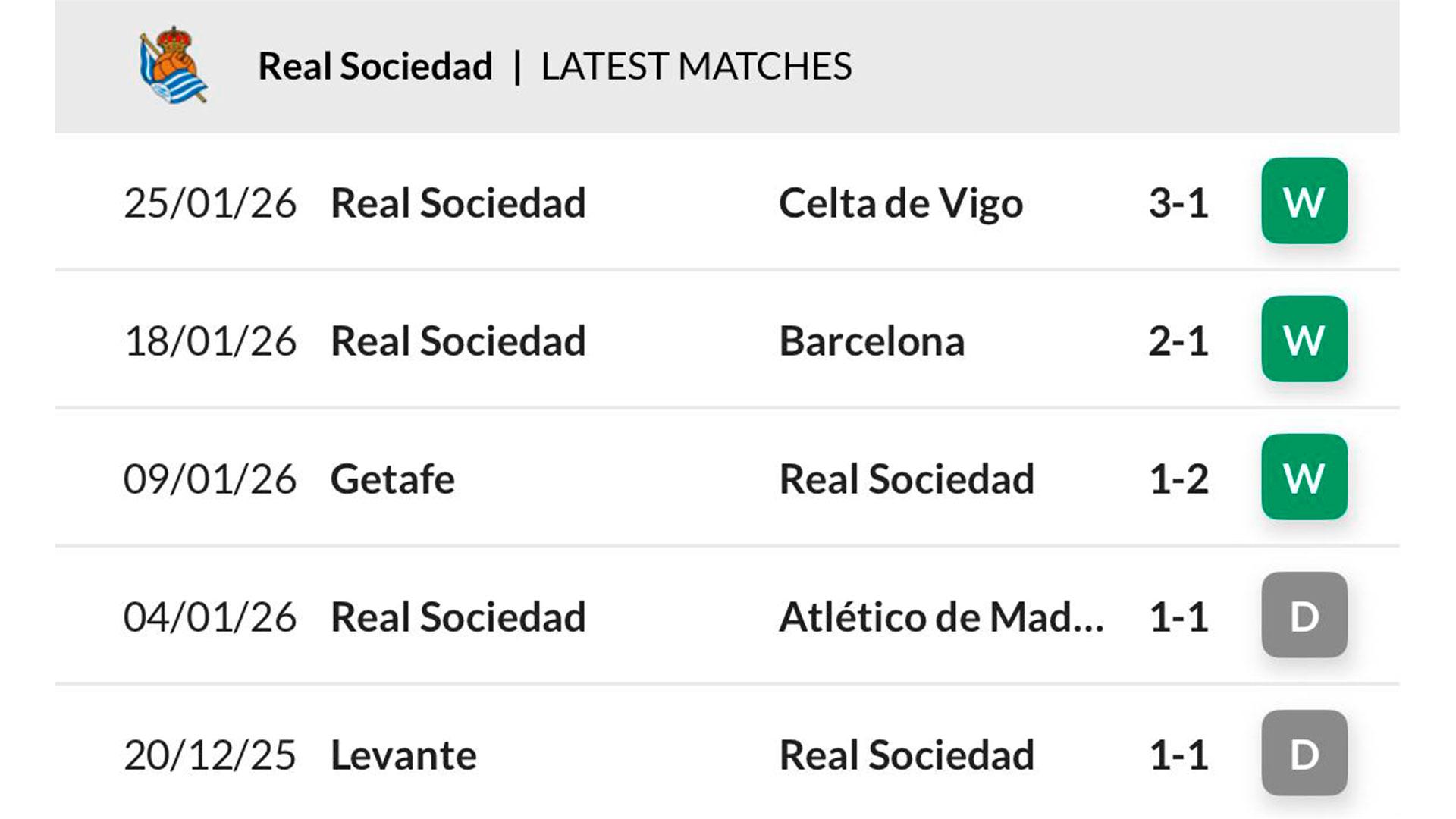Open Celta de Vigo team link

click(x=900, y=203)
